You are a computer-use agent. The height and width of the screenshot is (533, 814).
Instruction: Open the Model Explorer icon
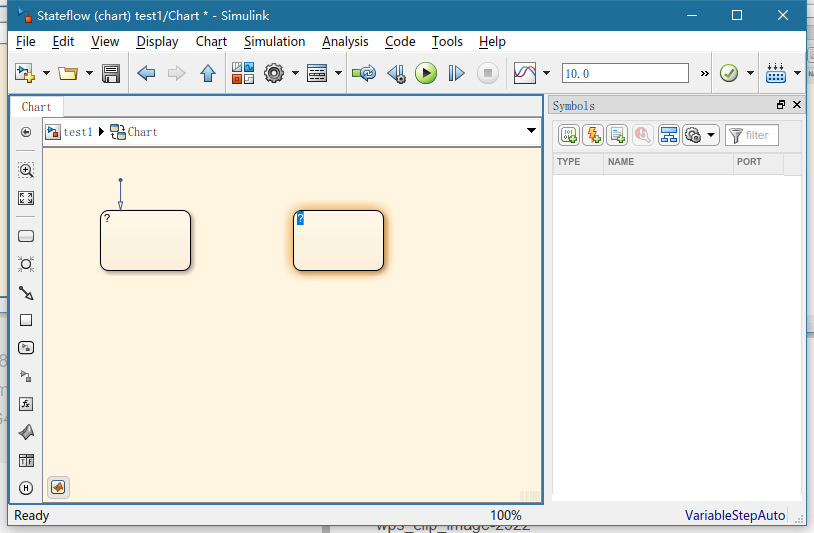317,73
